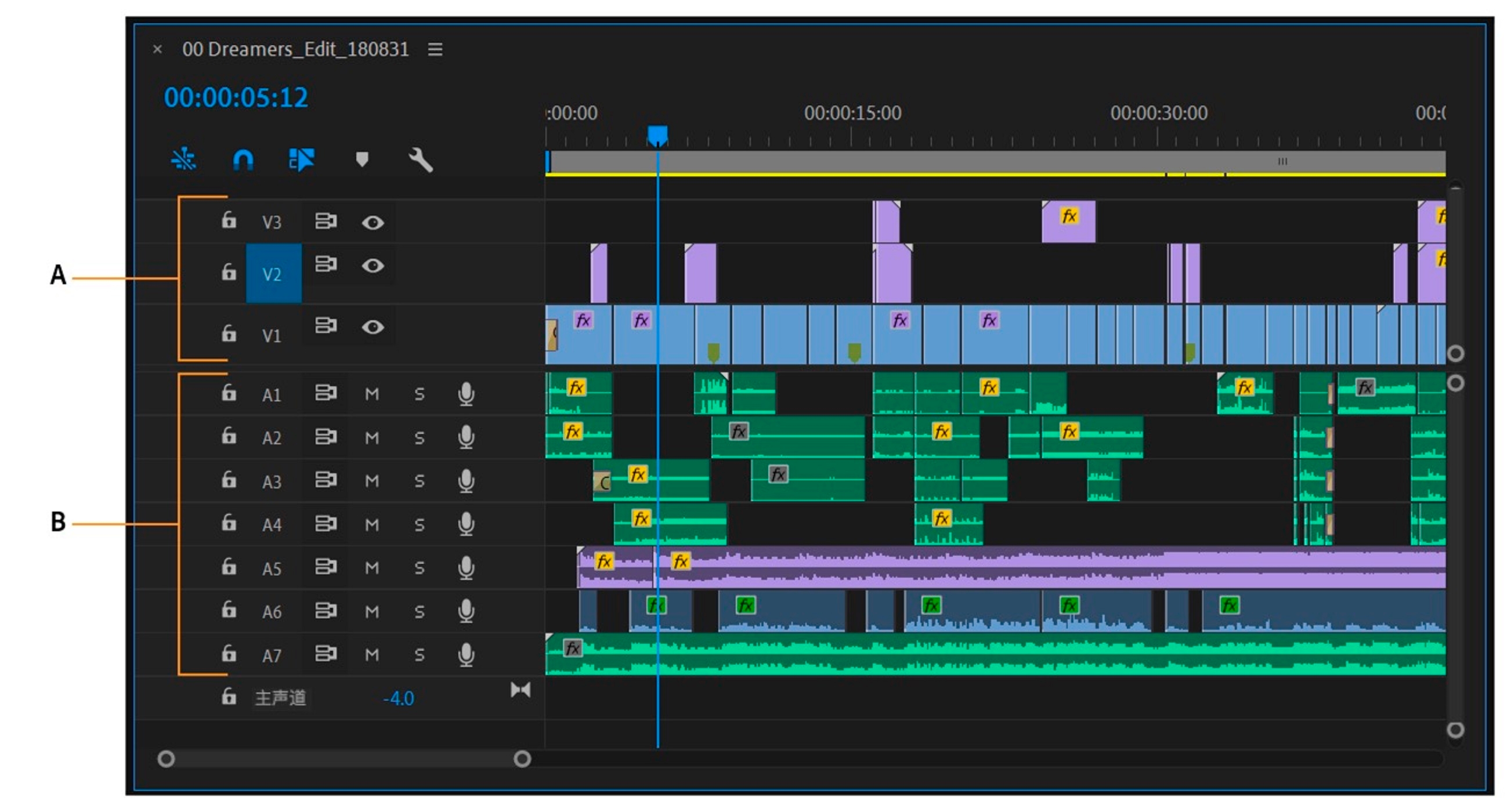Toggle sync lock on track A4
Screen dimensions: 1511x812
pyautogui.click(x=326, y=524)
